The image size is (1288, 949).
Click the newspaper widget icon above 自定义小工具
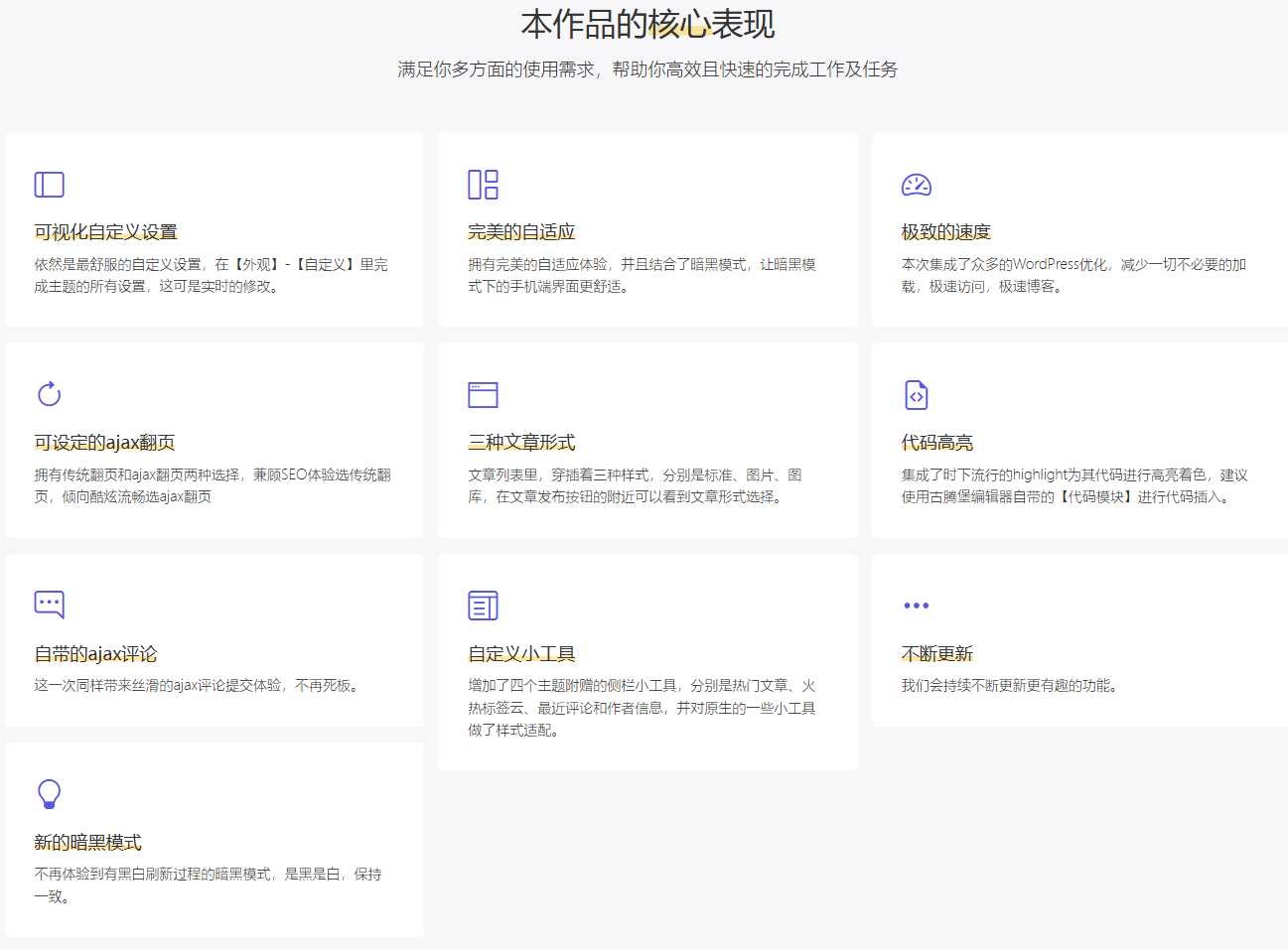point(483,606)
